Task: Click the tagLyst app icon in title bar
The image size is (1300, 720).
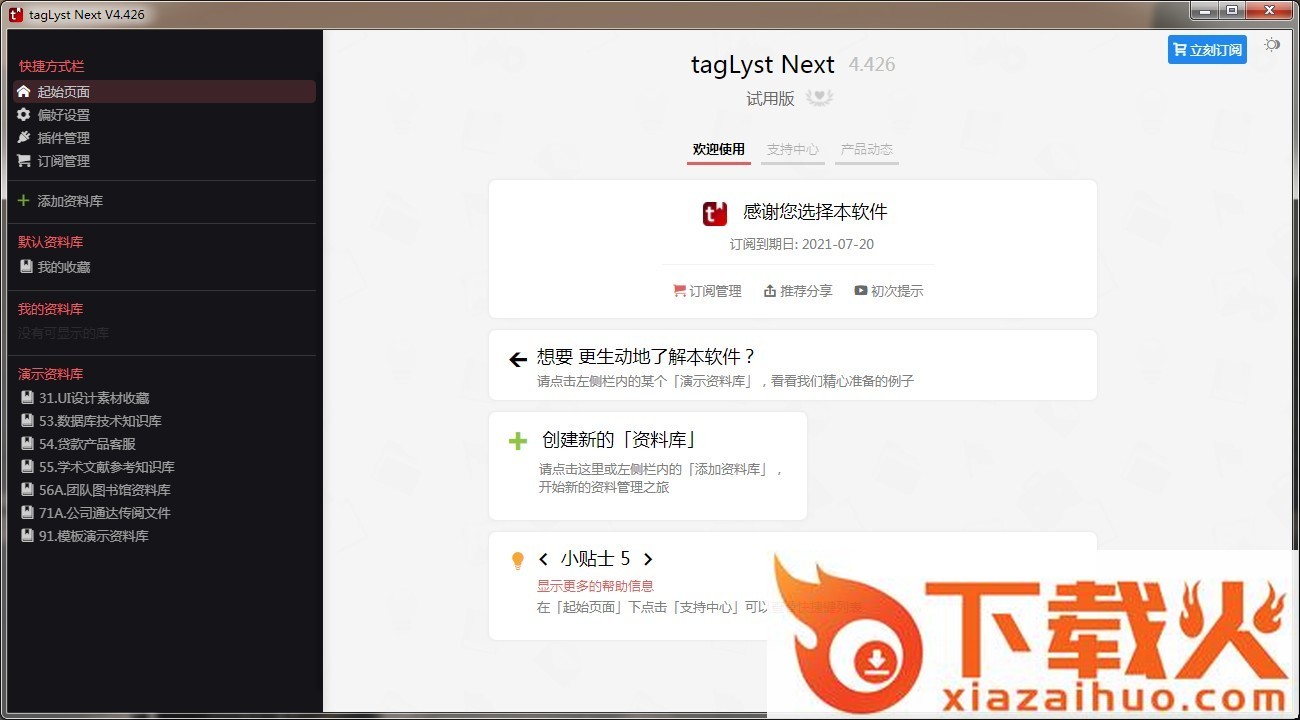Action: pyautogui.click(x=15, y=14)
